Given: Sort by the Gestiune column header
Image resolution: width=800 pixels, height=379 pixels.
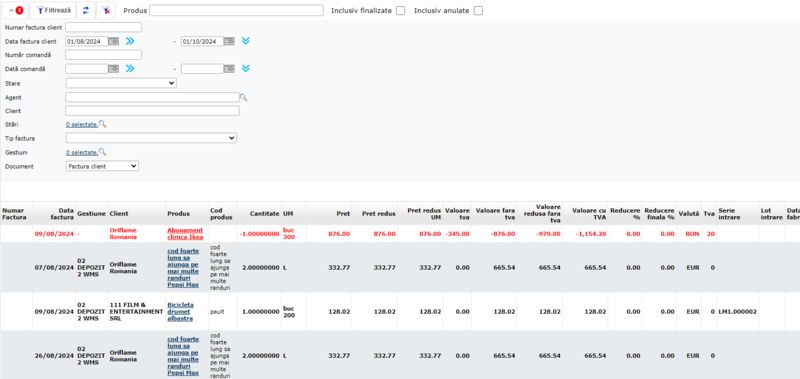Looking at the screenshot, I should [91, 214].
